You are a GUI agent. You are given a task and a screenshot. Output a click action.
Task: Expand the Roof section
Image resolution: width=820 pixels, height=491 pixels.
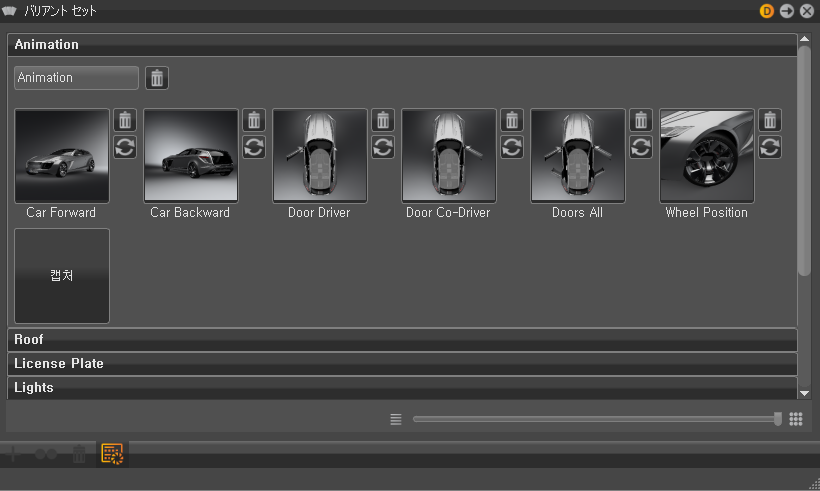[x=402, y=340]
